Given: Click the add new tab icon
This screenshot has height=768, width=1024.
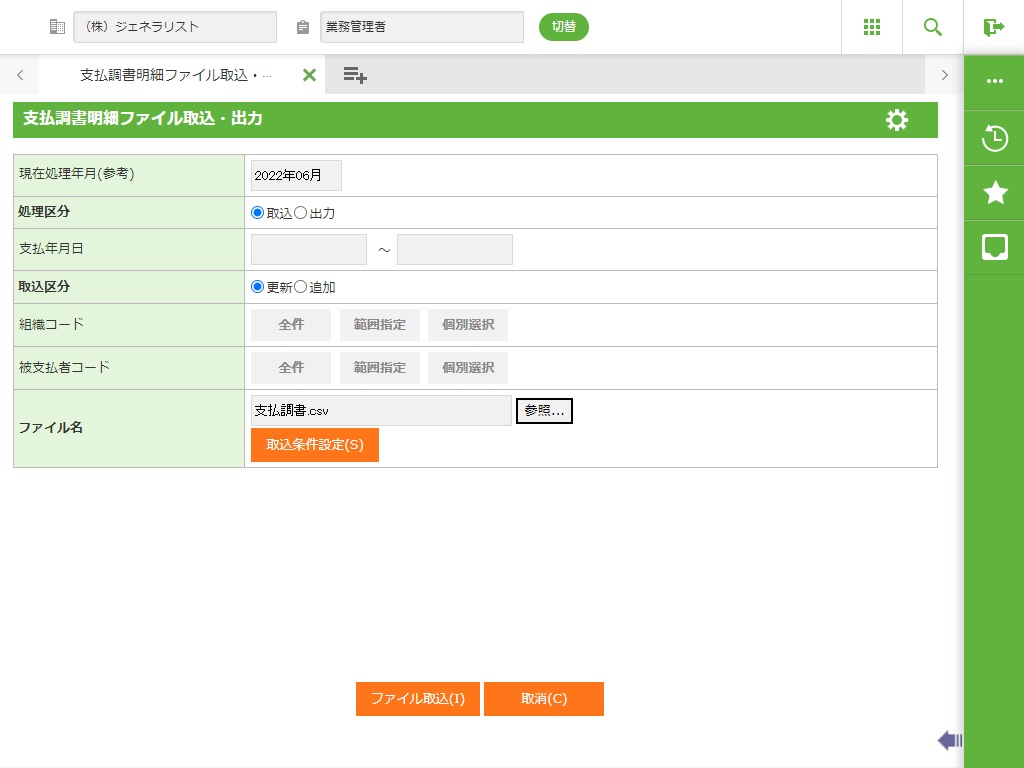Looking at the screenshot, I should [x=355, y=75].
